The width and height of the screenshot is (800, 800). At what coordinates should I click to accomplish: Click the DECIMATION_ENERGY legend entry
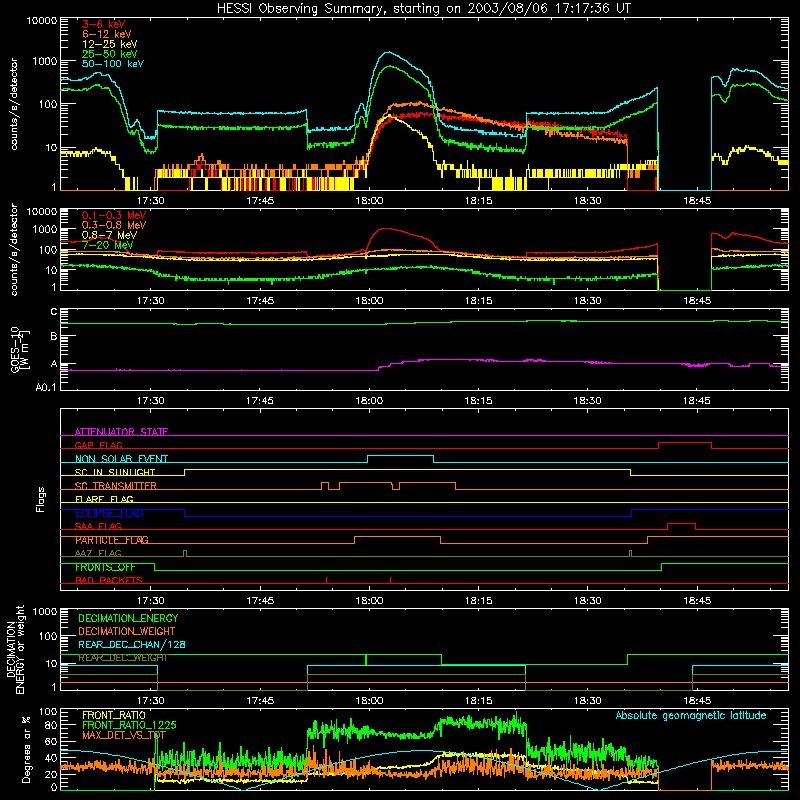click(x=128, y=618)
